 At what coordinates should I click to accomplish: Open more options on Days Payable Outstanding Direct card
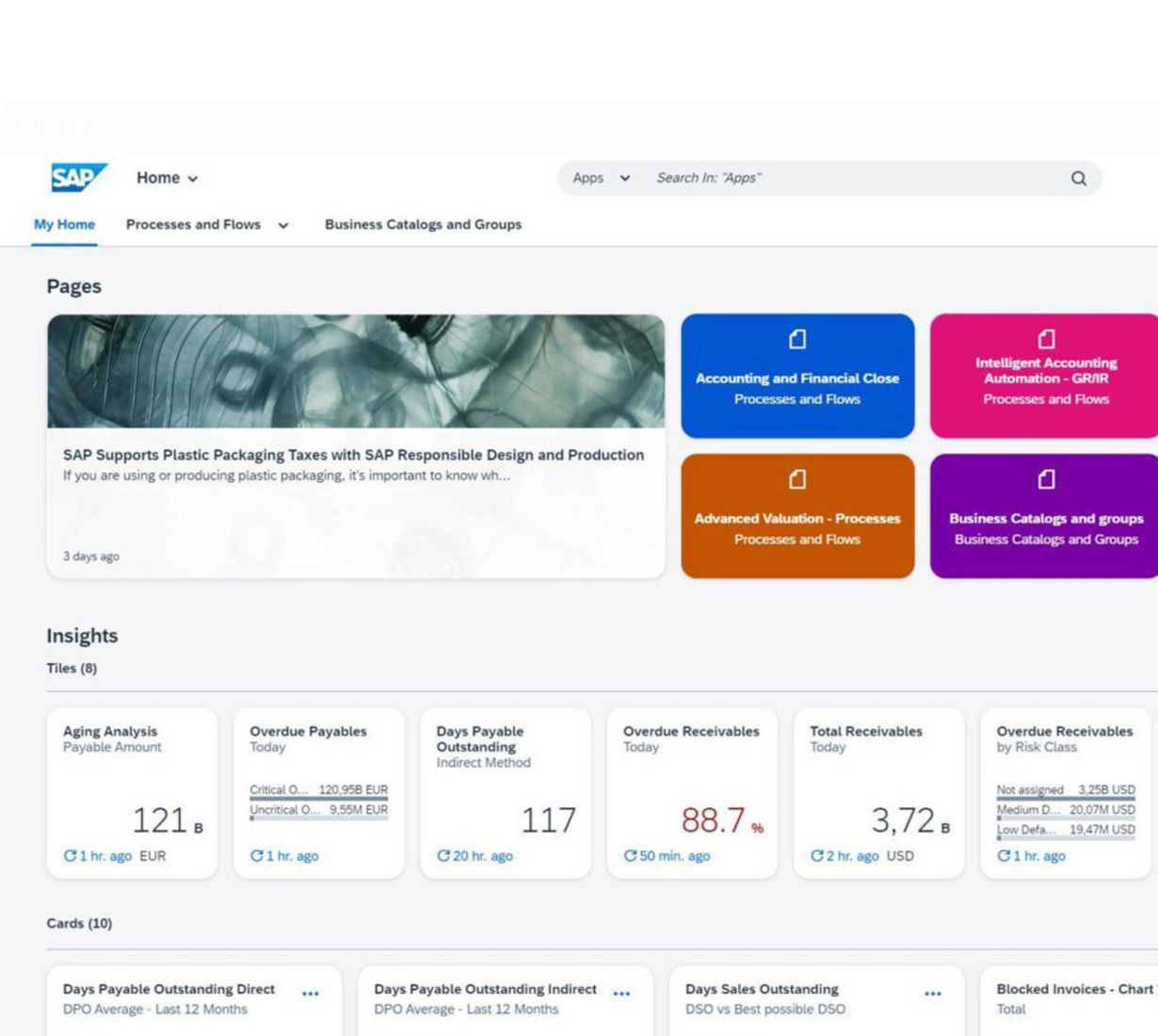point(310,994)
